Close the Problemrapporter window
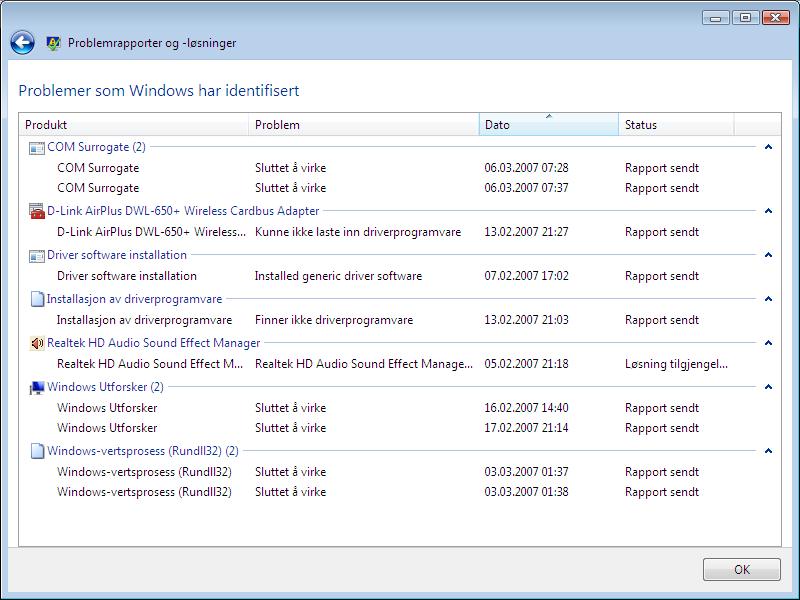The image size is (800, 600). pos(776,18)
